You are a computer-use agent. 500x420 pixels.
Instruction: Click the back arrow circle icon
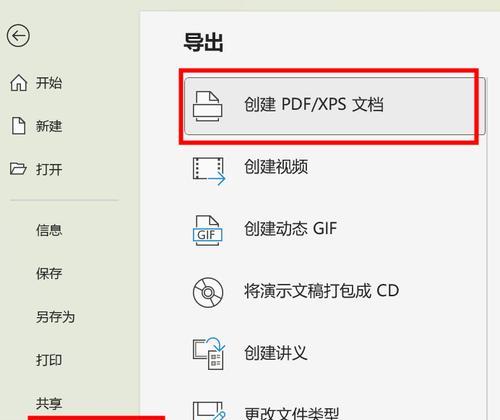(x=18, y=35)
